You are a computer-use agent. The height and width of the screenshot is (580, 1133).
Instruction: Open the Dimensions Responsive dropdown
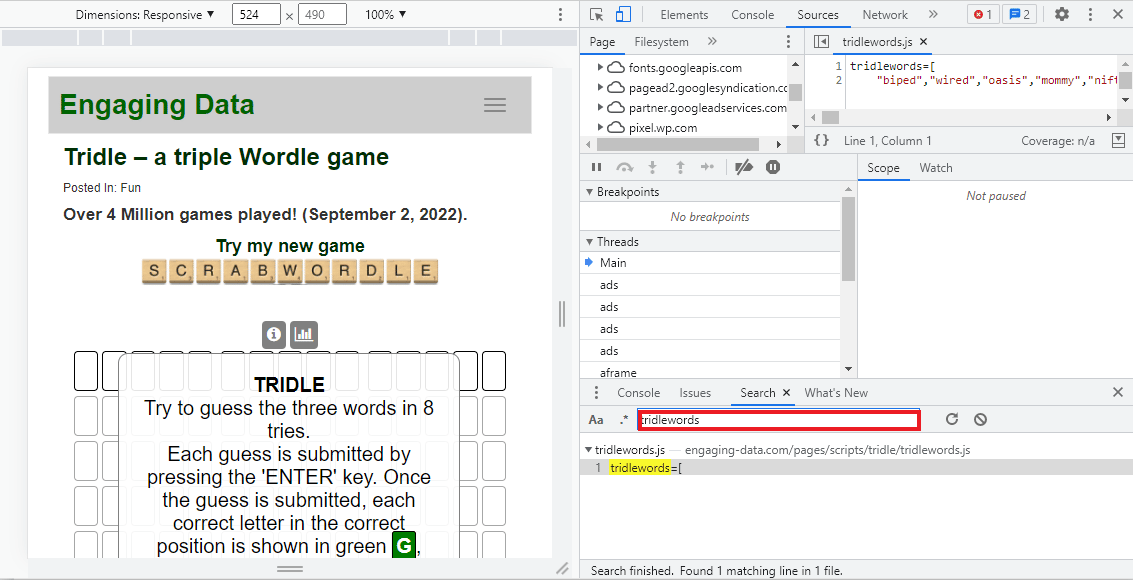[x=145, y=14]
